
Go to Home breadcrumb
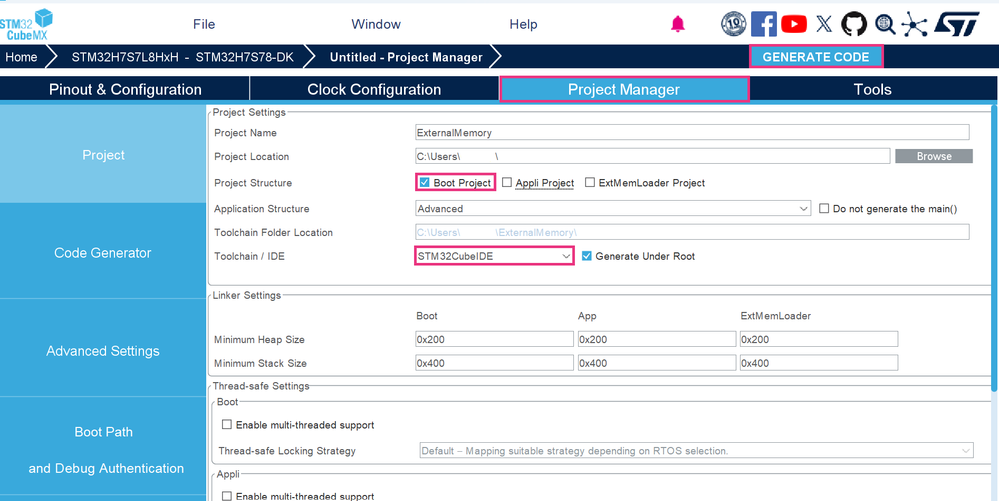click(21, 57)
